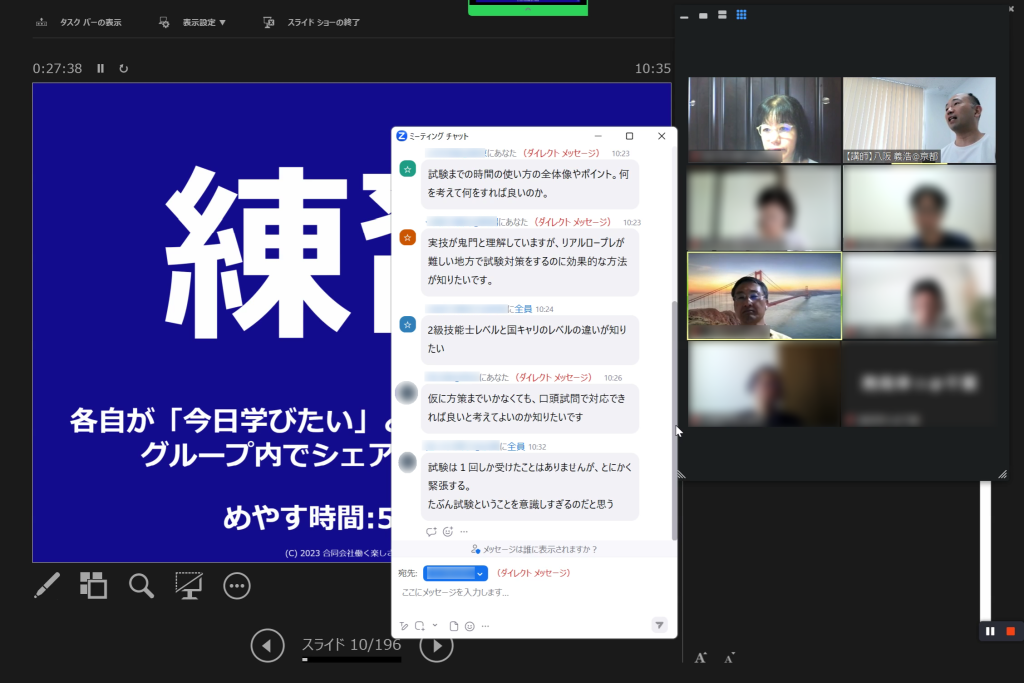Select the pen and laser pointer tool
This screenshot has width=1024, height=683.
[47, 586]
